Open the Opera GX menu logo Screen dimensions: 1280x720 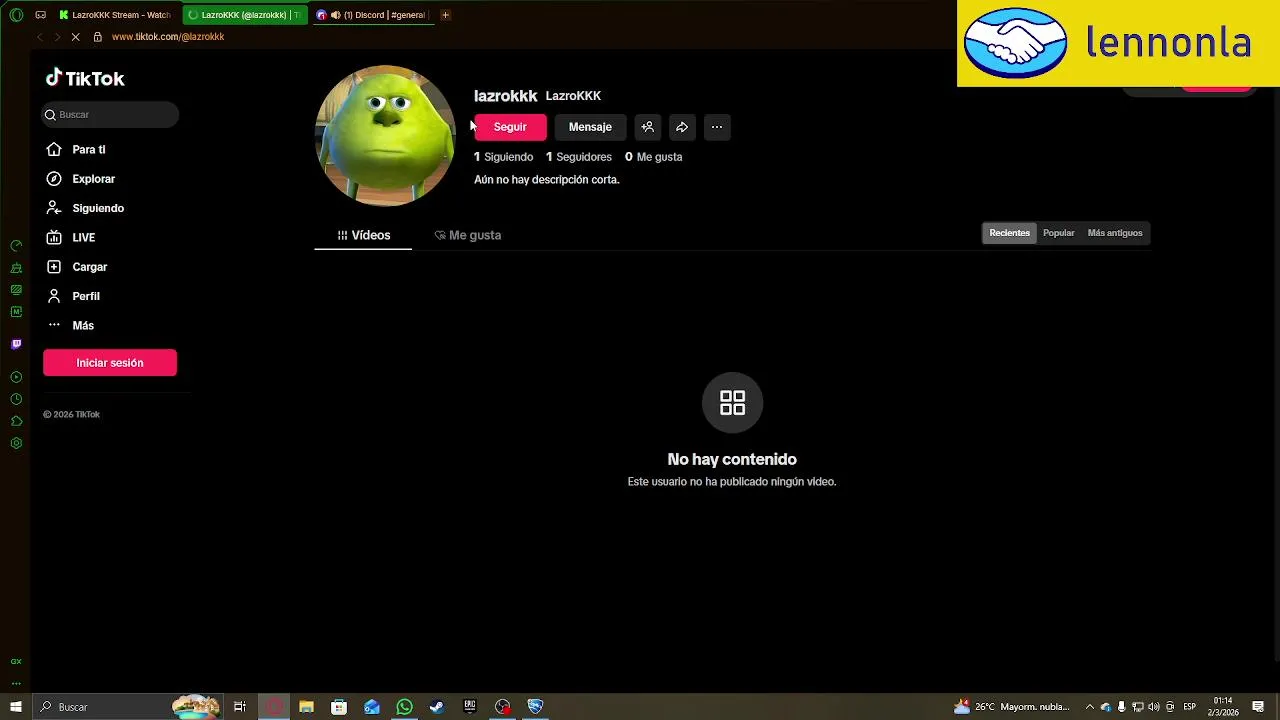click(x=16, y=15)
